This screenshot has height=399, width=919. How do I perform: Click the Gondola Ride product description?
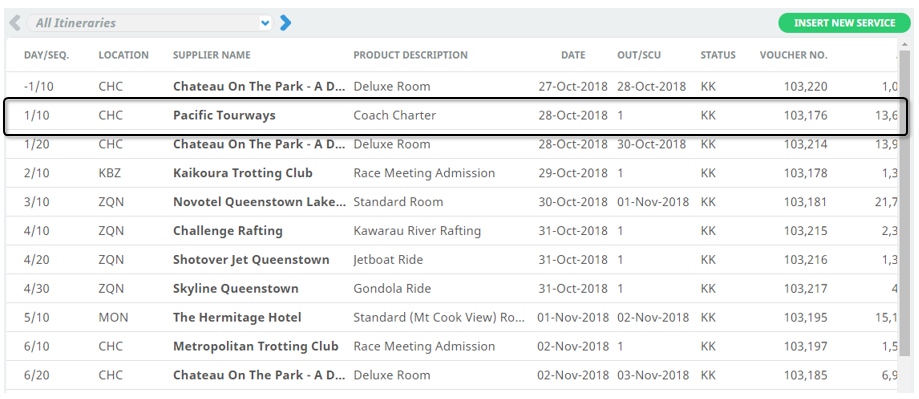[x=392, y=289]
